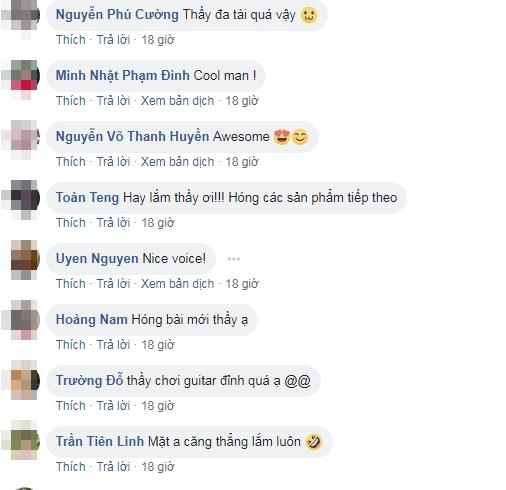Translate the 'Cool man !' comment
The width and height of the screenshot is (506, 490).
point(177,101)
